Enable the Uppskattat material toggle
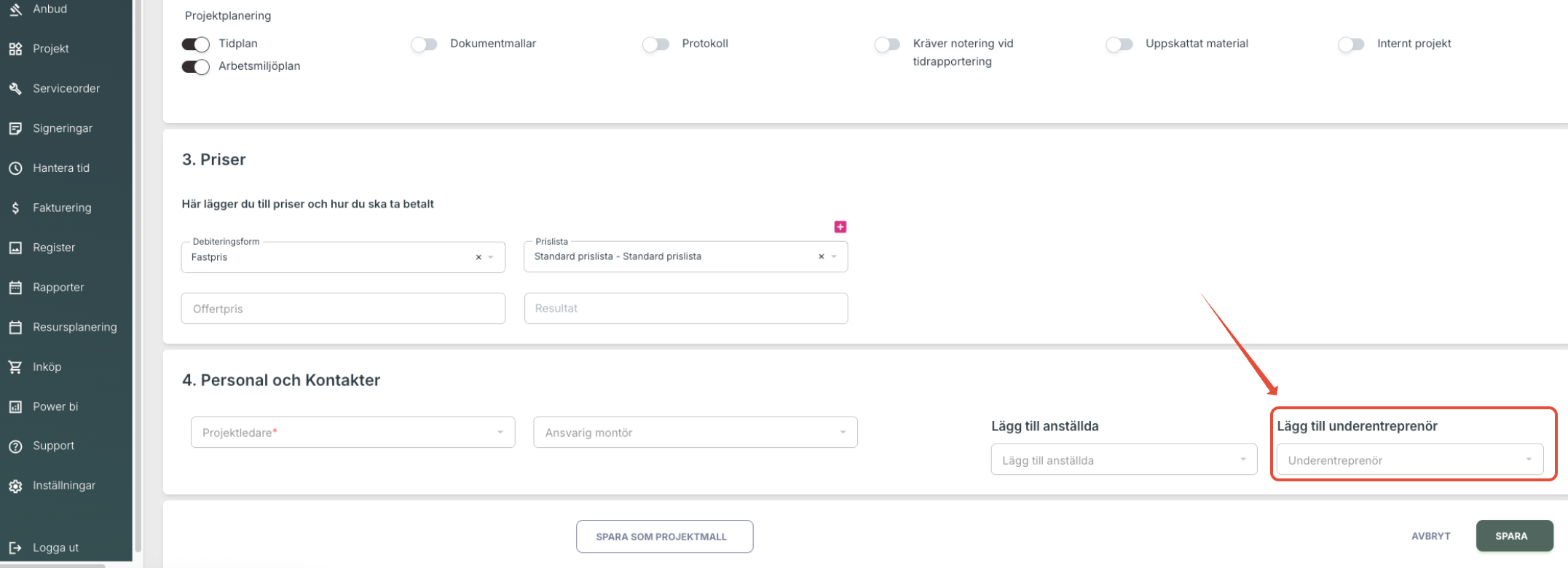Screen dimensions: 1568x568 1119,44
